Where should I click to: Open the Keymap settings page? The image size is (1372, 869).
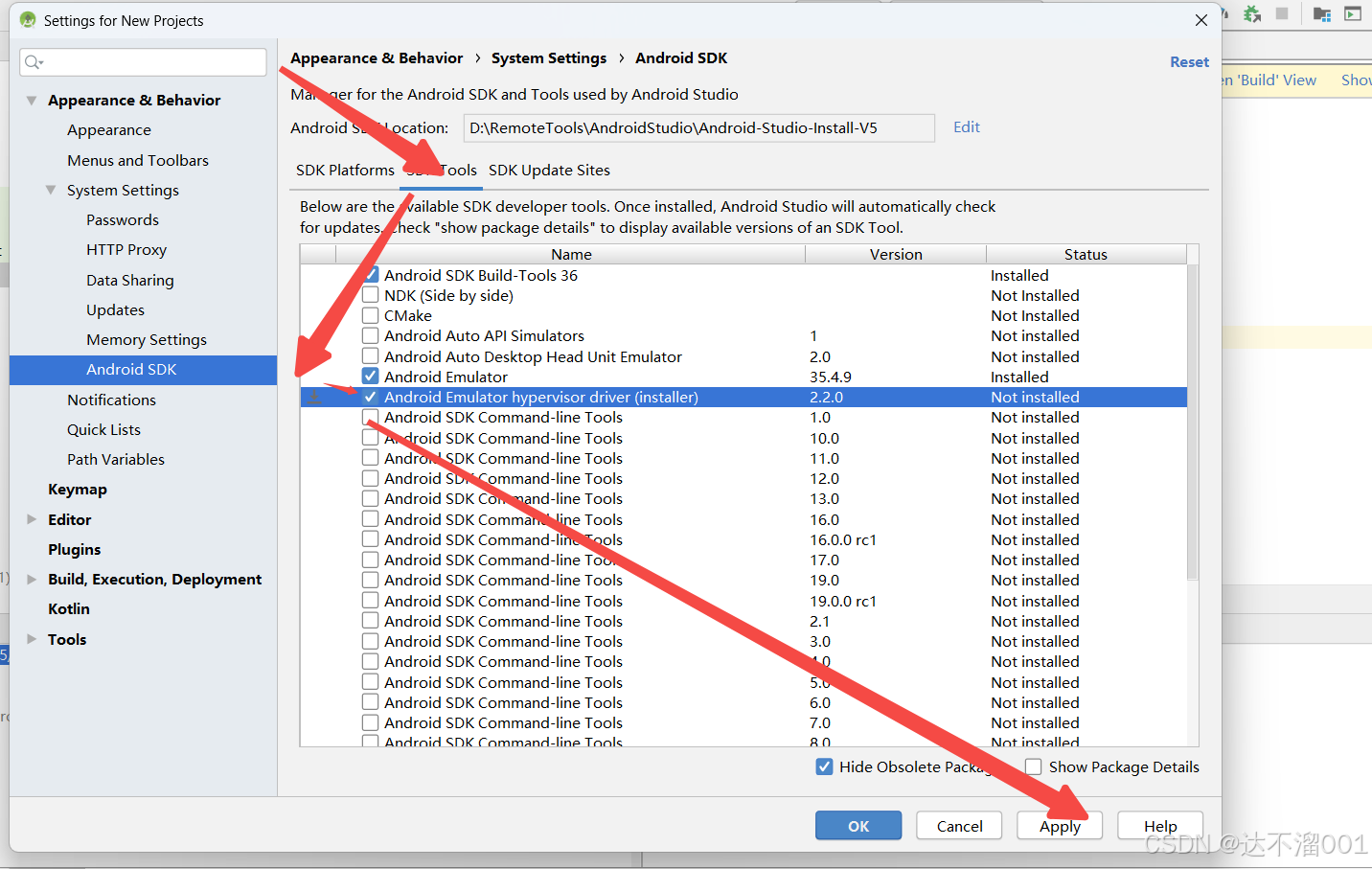click(x=78, y=490)
